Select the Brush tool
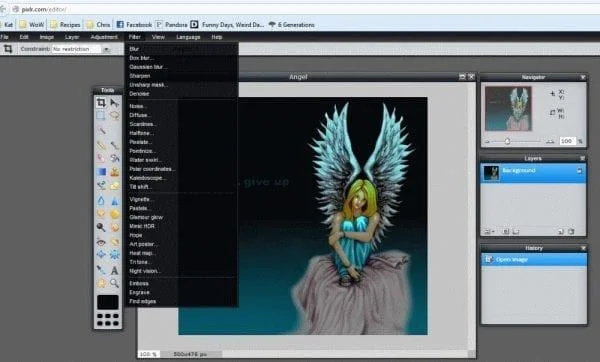The height and width of the screenshot is (362, 600). point(114,145)
